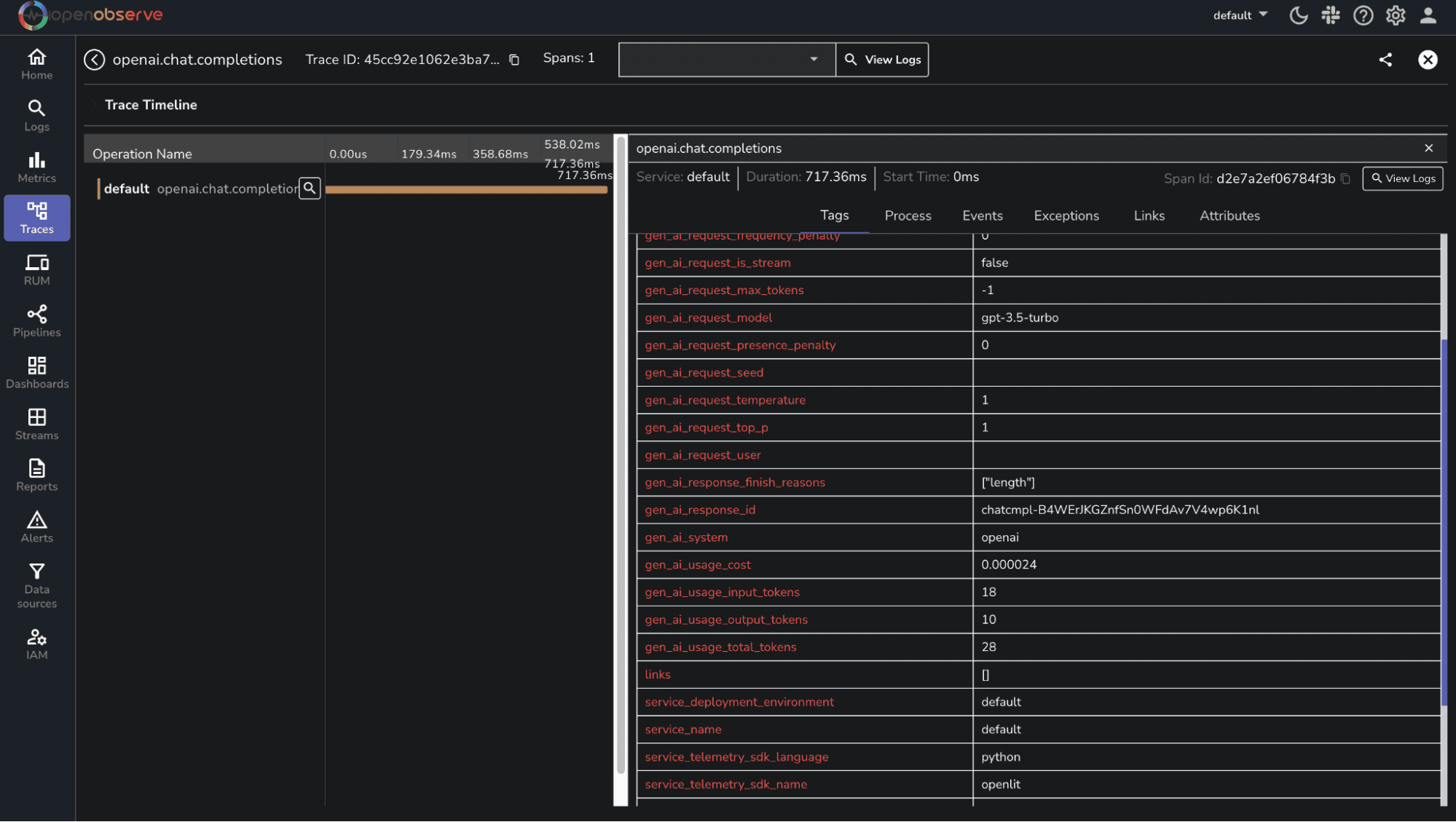
Task: Open the Pipelines section in sidebar
Action: click(36, 321)
